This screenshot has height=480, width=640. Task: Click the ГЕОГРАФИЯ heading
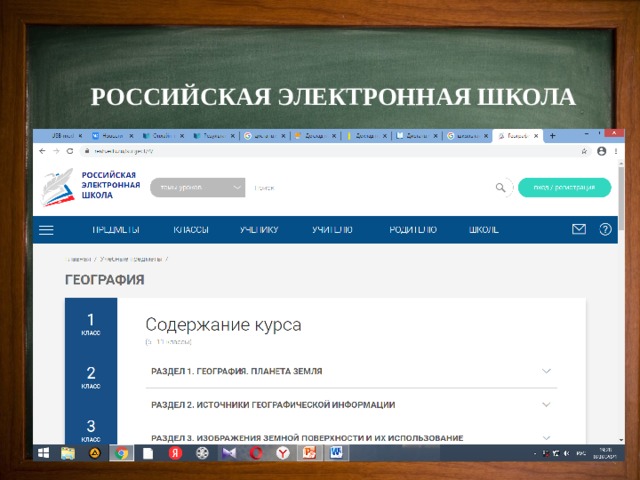coord(104,280)
